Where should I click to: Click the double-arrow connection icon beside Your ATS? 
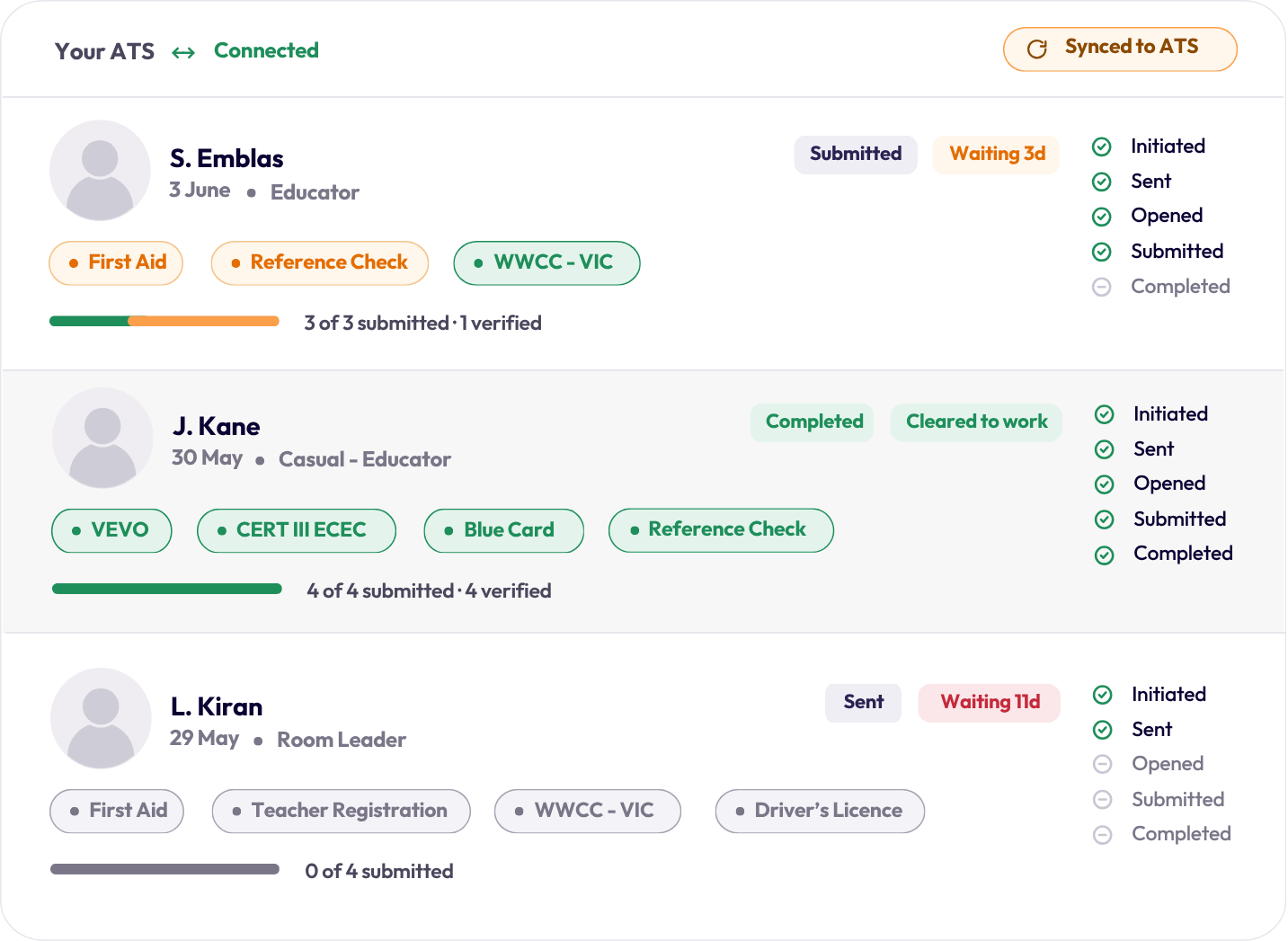coord(183,53)
